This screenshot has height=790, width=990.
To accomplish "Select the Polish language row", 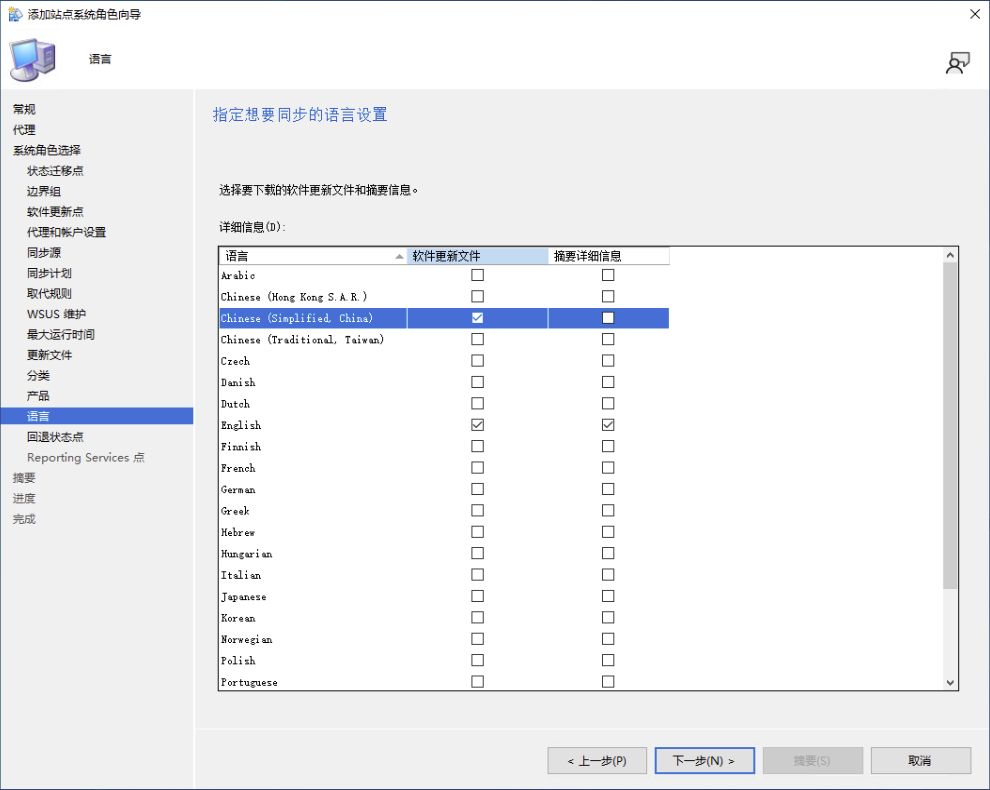I will pyautogui.click(x=444, y=660).
